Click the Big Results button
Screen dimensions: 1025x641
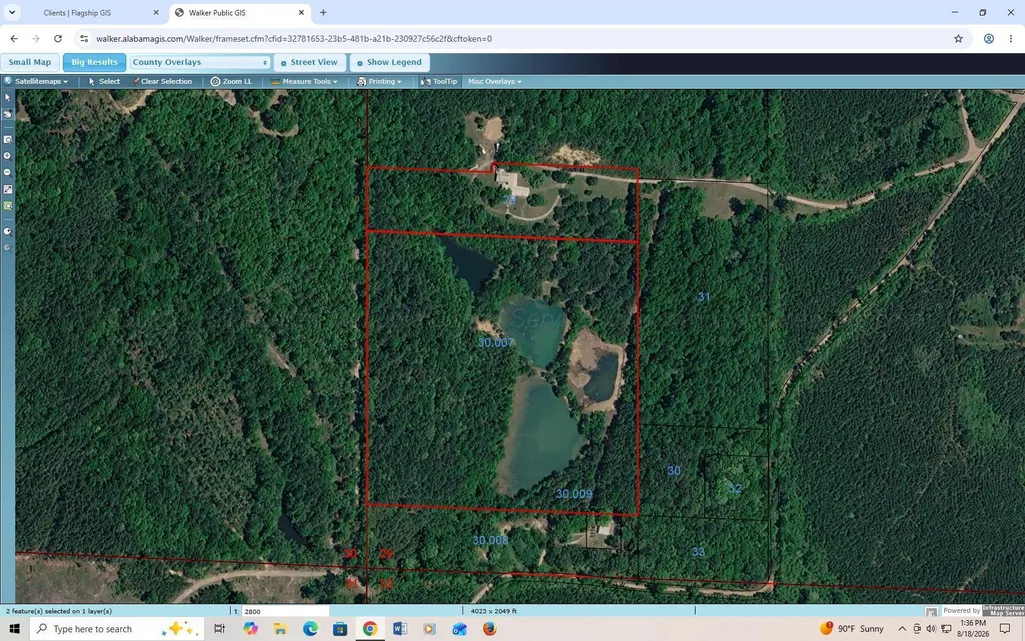(94, 62)
